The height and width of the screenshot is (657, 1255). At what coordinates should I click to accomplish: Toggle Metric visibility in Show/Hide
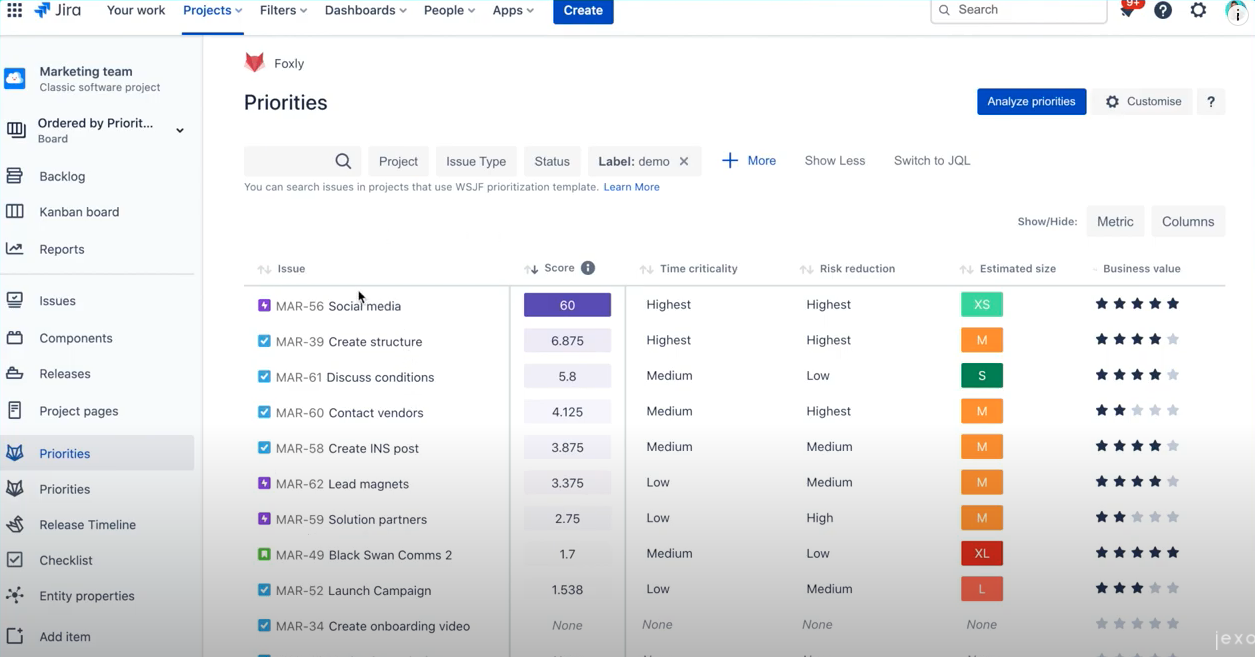pos(1115,221)
